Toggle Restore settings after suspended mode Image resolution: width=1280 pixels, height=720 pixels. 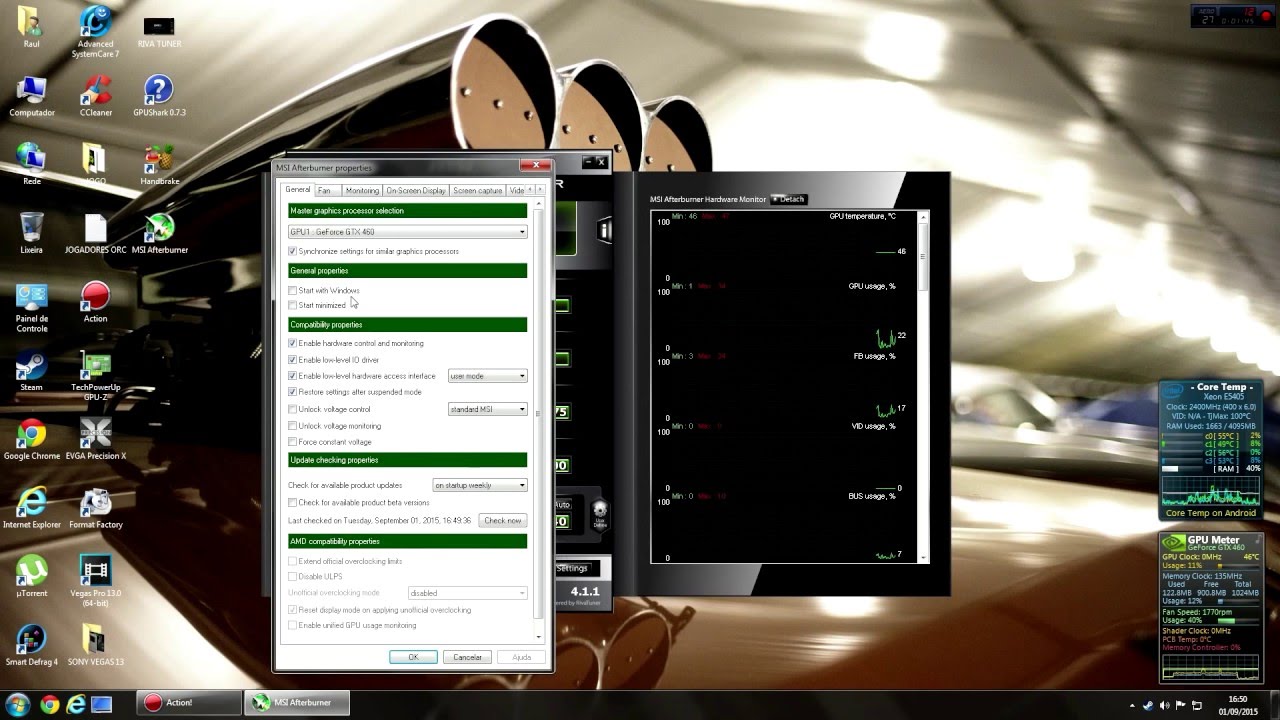coord(292,392)
